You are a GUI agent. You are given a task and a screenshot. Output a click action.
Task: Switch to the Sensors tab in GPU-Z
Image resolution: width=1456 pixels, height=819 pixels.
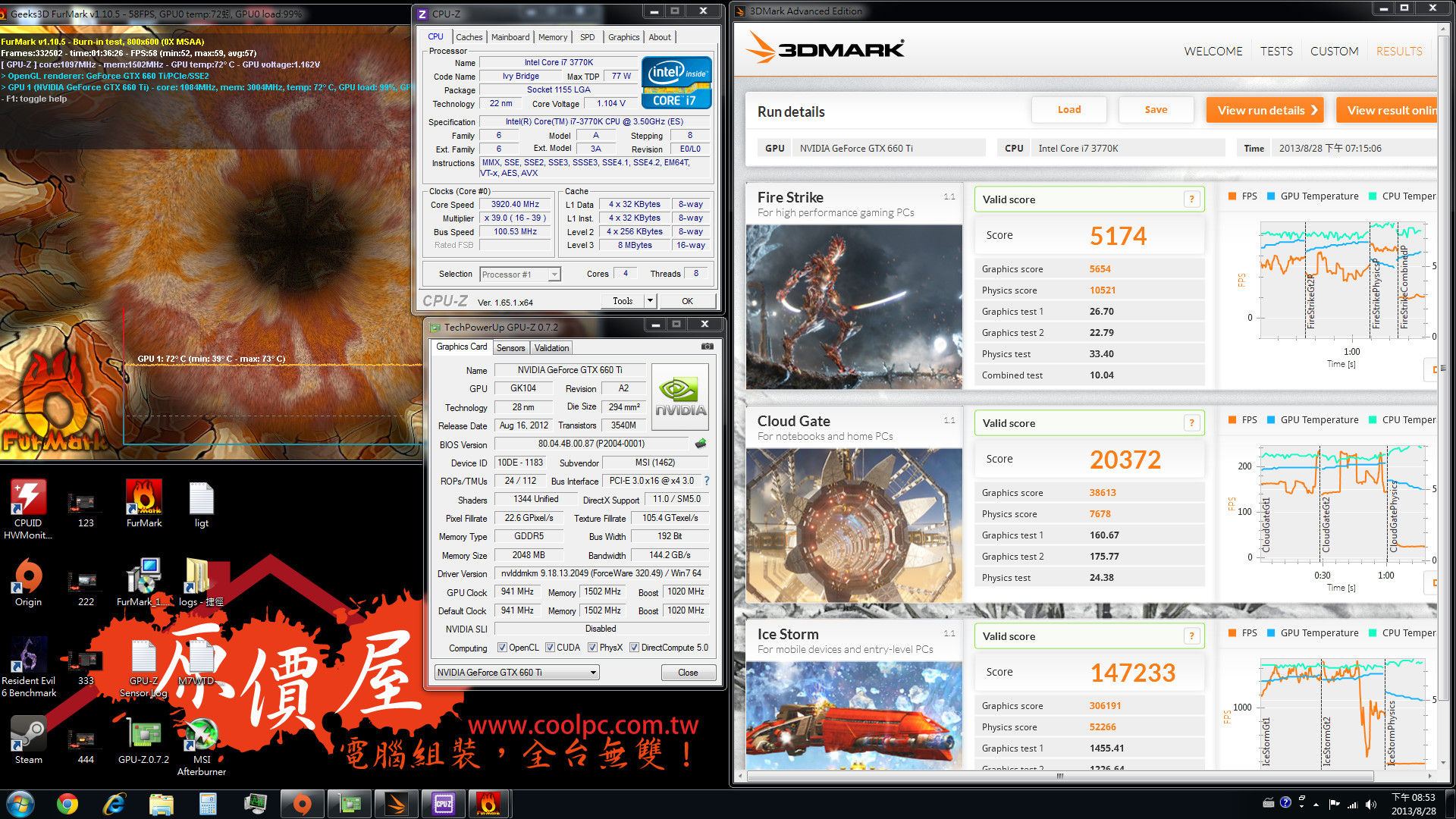coord(510,348)
